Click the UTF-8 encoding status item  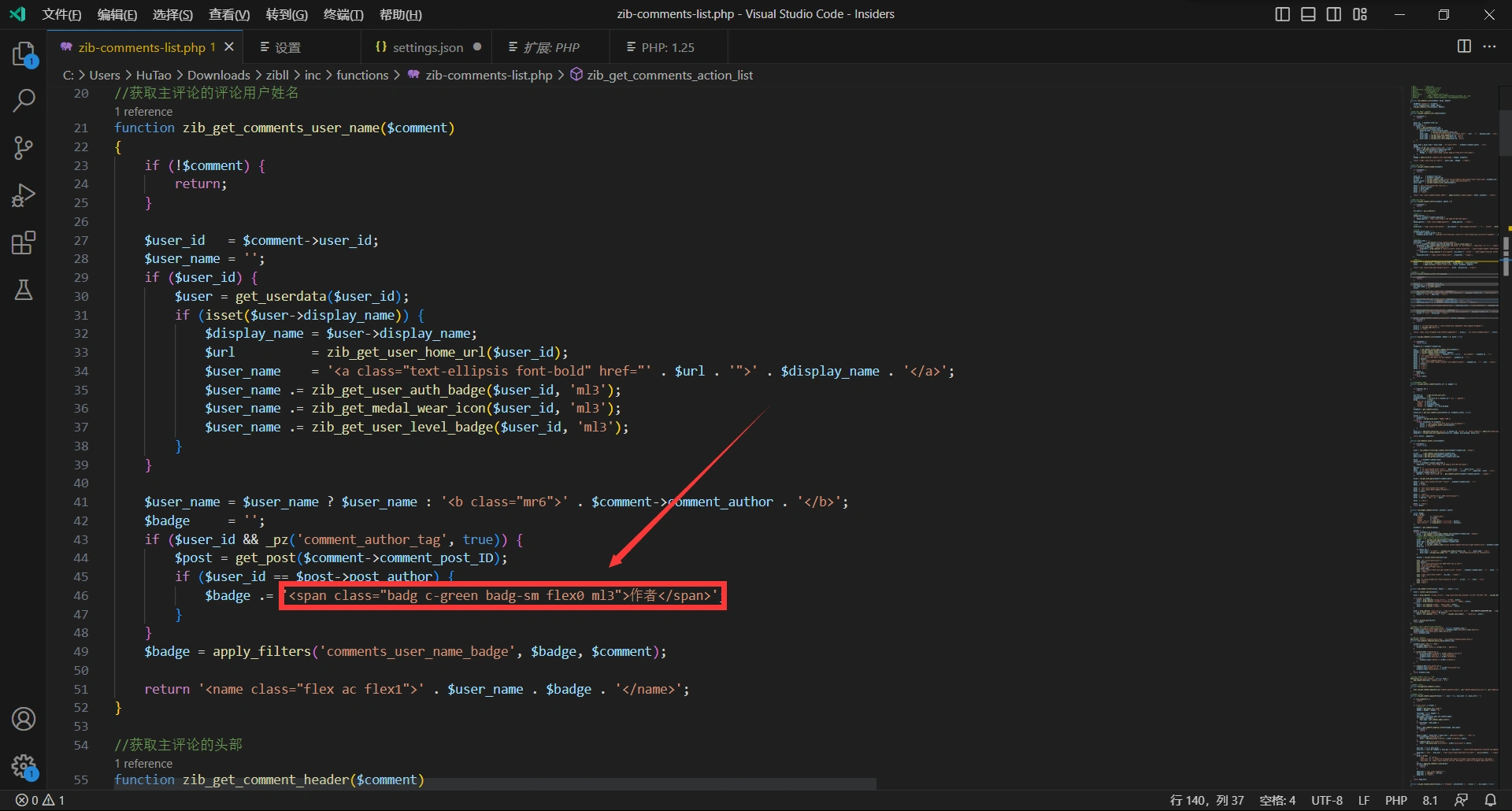pyautogui.click(x=1326, y=800)
